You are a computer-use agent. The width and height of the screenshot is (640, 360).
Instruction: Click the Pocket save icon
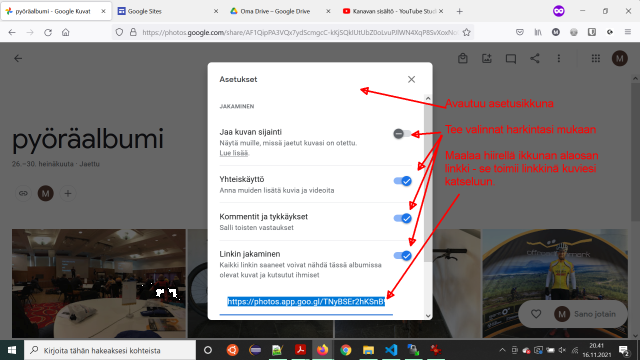[x=520, y=32]
